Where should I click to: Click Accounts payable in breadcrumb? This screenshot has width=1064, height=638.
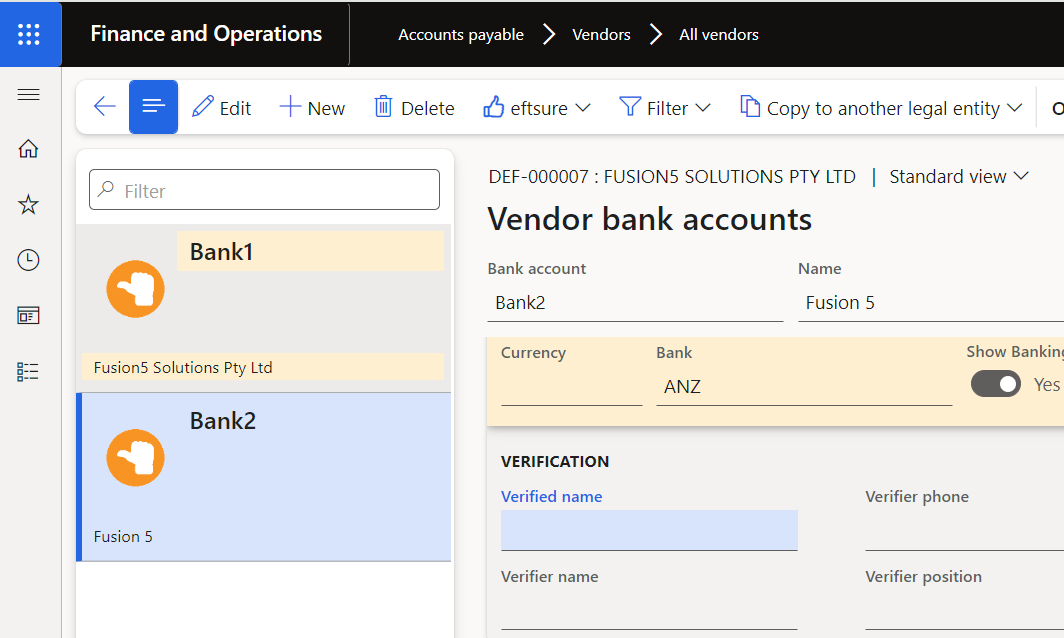[461, 35]
